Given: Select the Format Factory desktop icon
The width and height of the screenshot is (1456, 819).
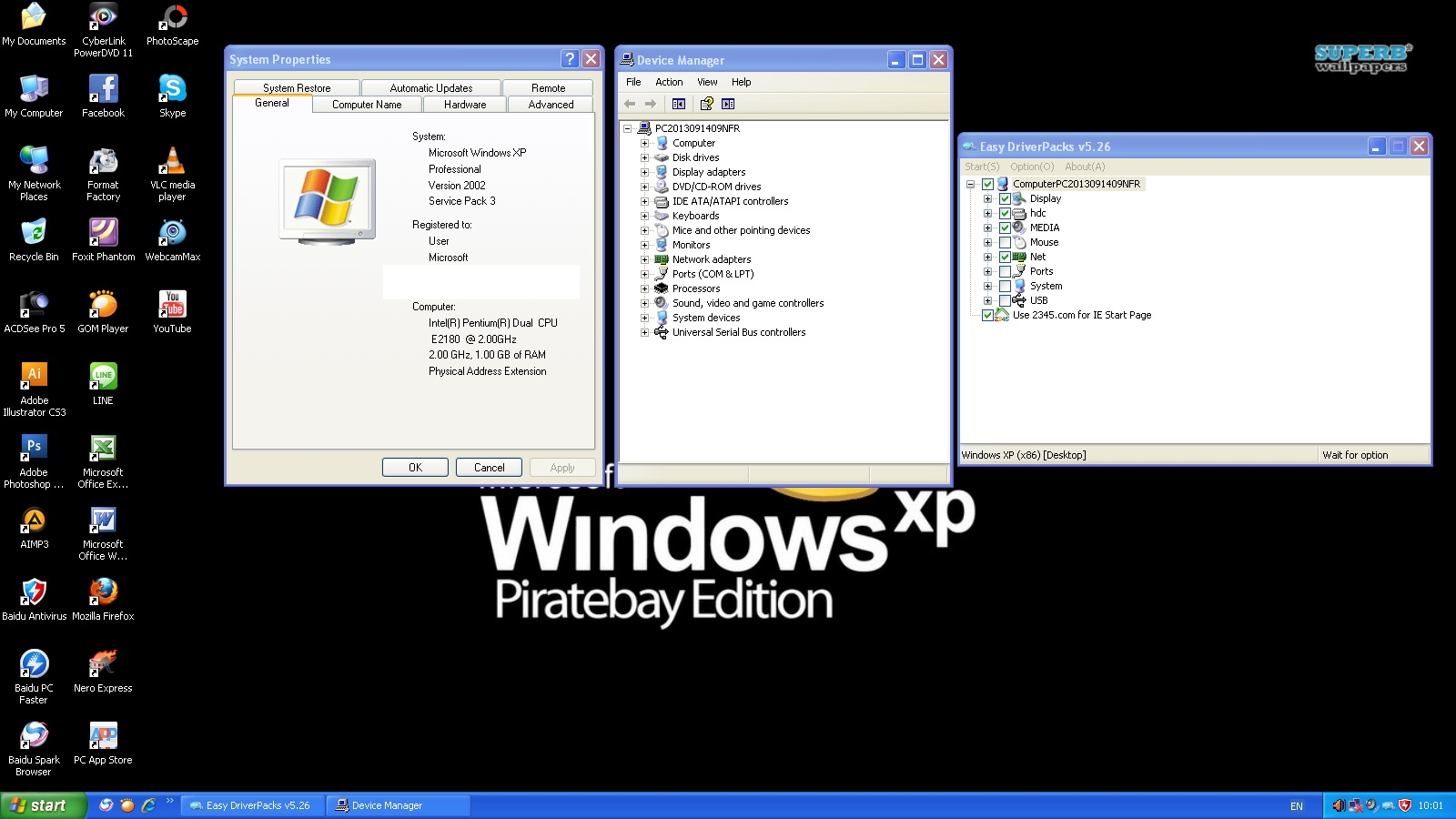Looking at the screenshot, I should point(103,174).
